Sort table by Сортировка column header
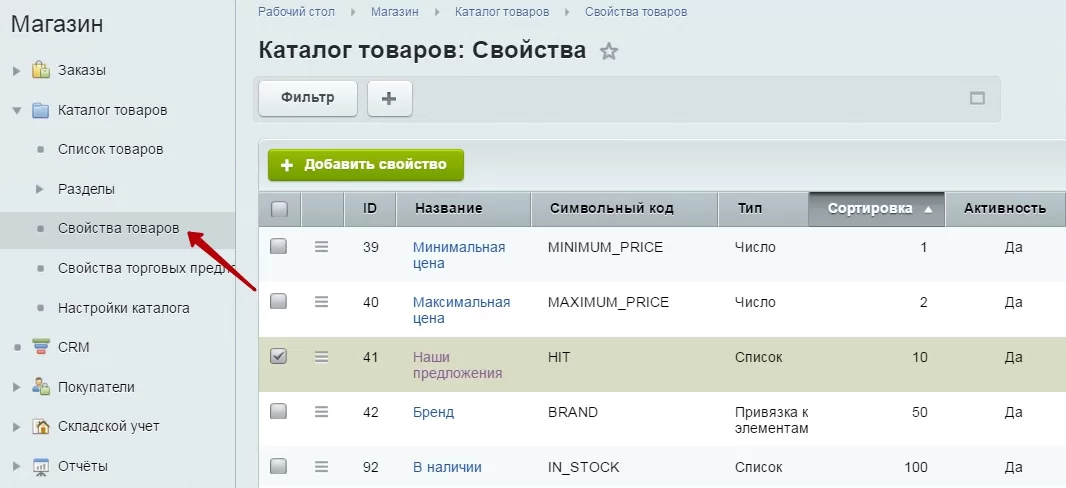Screen dimensions: 1066x488 [876, 209]
